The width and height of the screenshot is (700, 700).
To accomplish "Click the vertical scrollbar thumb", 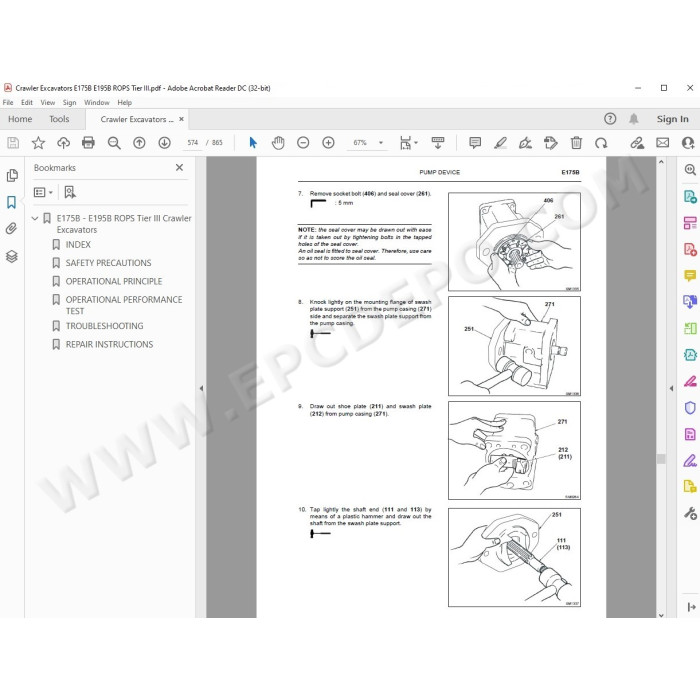I will pyautogui.click(x=661, y=458).
